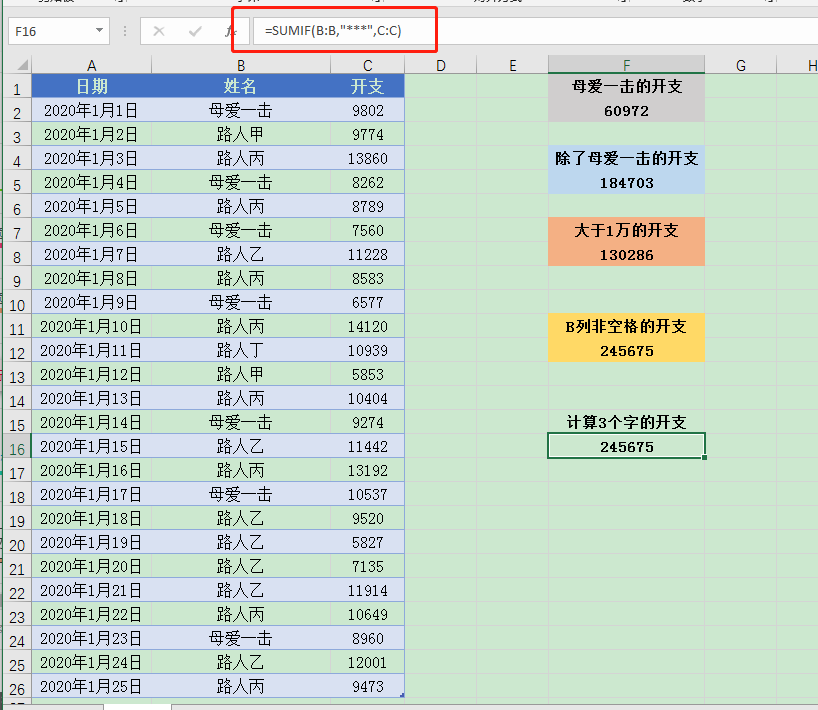
Task: Click the formula bar with the SUMIF formula
Action: point(535,31)
